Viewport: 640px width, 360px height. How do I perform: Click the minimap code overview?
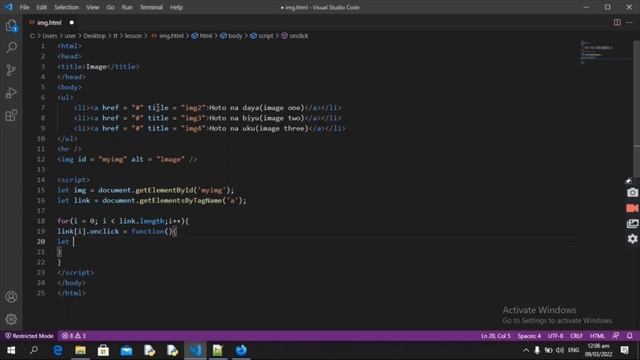[x=606, y=52]
